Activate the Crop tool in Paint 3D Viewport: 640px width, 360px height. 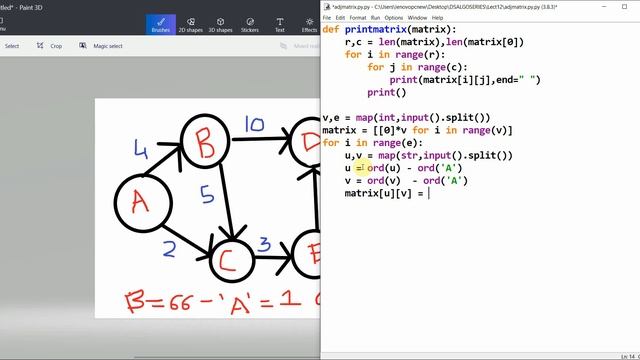pyautogui.click(x=49, y=46)
